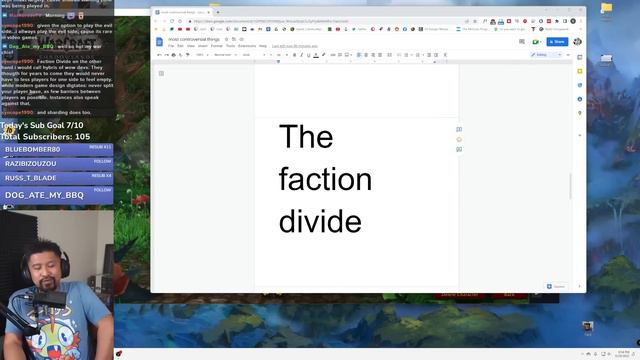Decrease font size with minus button

271,55
